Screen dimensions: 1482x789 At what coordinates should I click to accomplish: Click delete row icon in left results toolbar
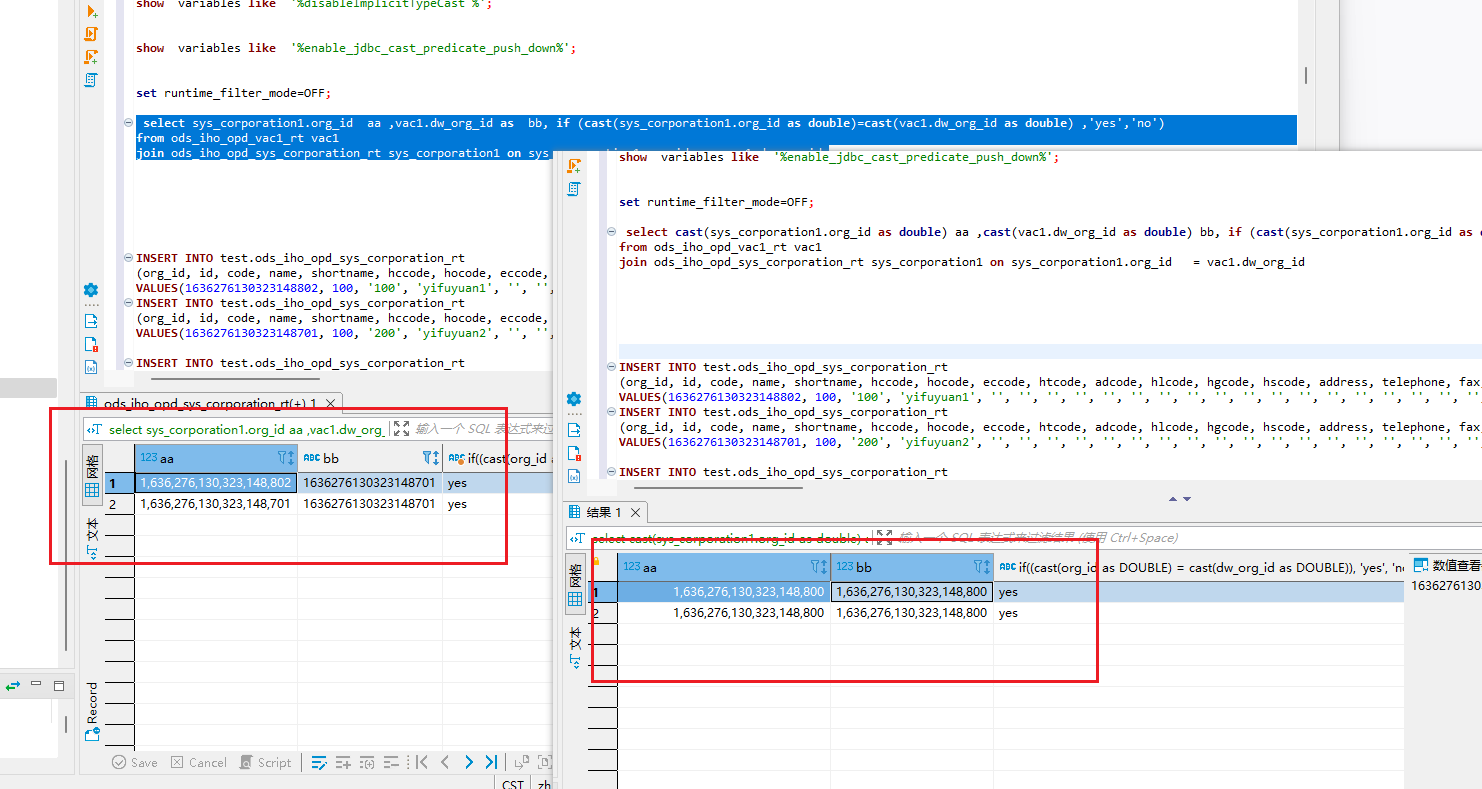pos(391,762)
